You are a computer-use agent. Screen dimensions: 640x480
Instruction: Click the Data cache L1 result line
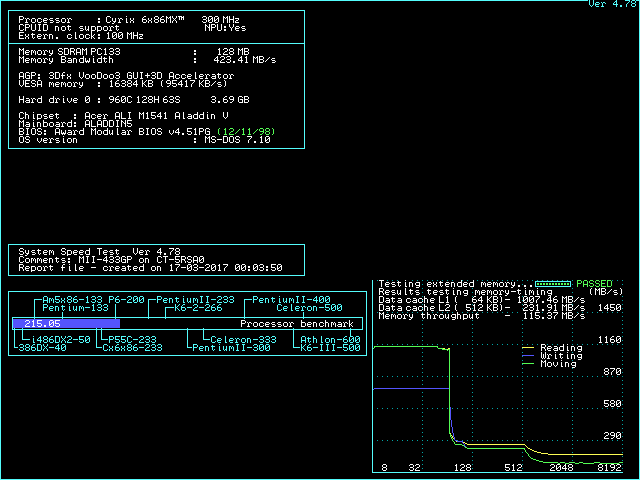pyautogui.click(x=481, y=300)
